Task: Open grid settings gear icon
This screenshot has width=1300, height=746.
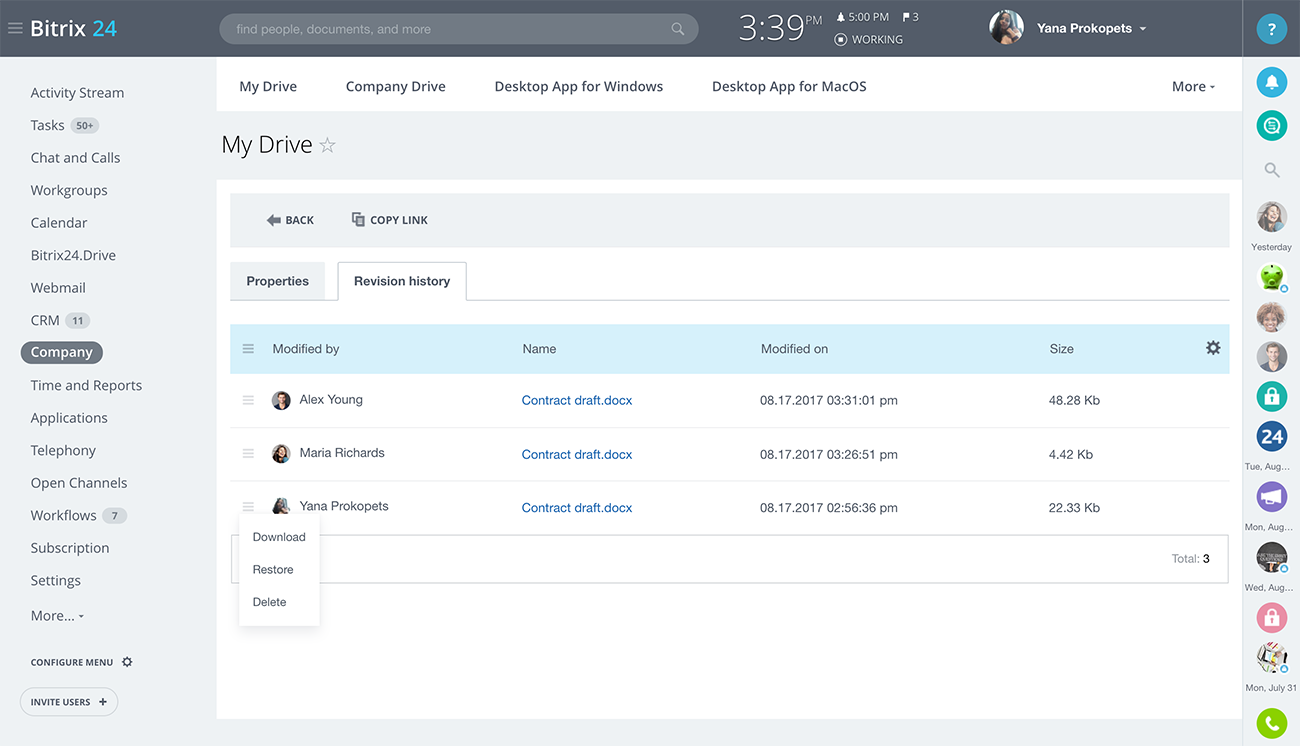Action: click(x=1212, y=348)
